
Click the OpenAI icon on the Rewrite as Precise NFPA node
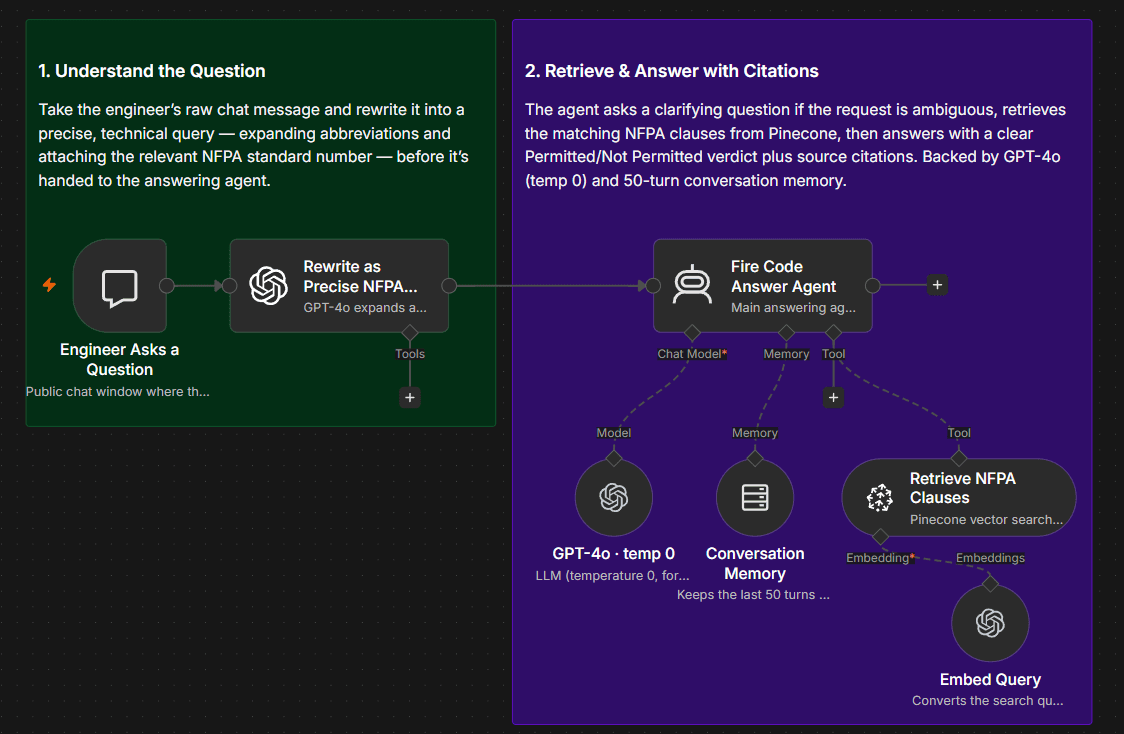click(x=269, y=285)
